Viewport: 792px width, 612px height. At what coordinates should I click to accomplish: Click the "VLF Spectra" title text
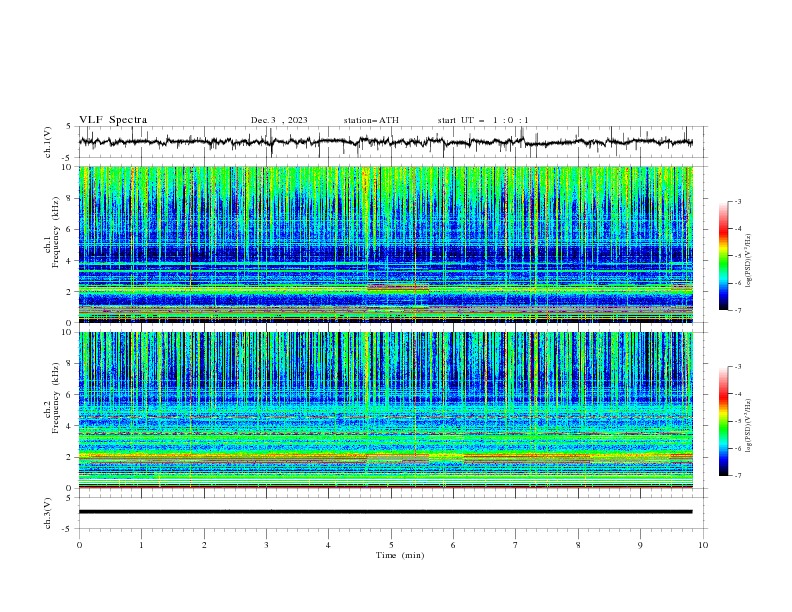tap(113, 120)
